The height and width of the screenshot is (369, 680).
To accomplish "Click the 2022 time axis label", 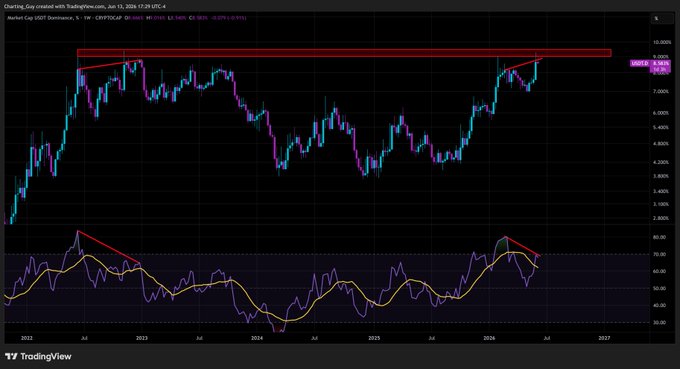I will pos(26,338).
